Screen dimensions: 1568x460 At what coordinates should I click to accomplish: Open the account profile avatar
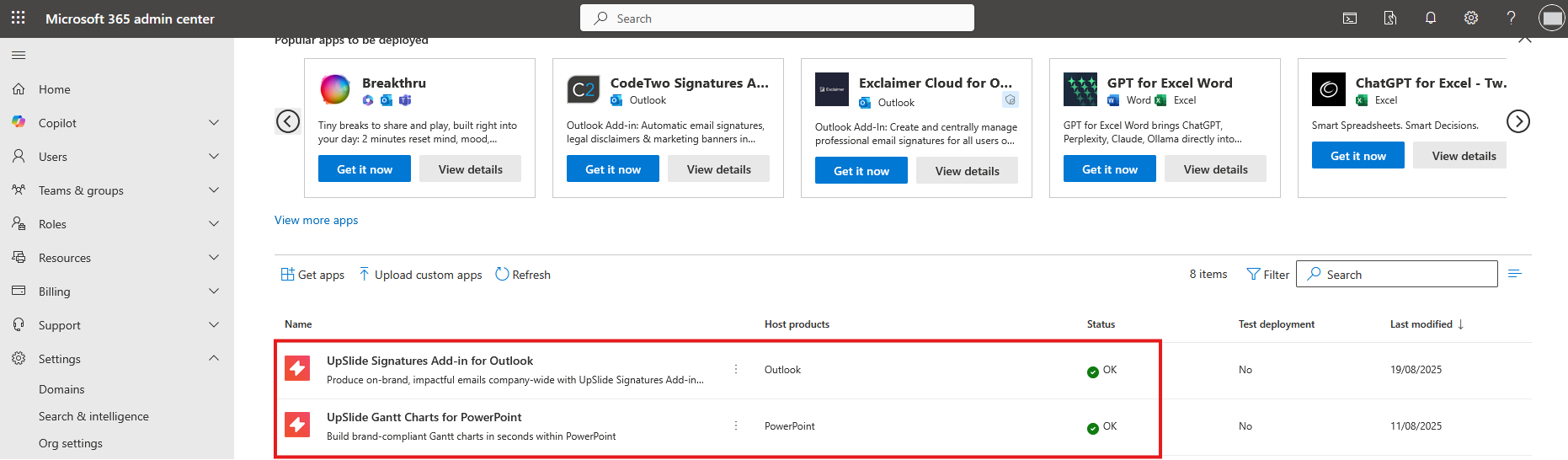pos(1551,18)
